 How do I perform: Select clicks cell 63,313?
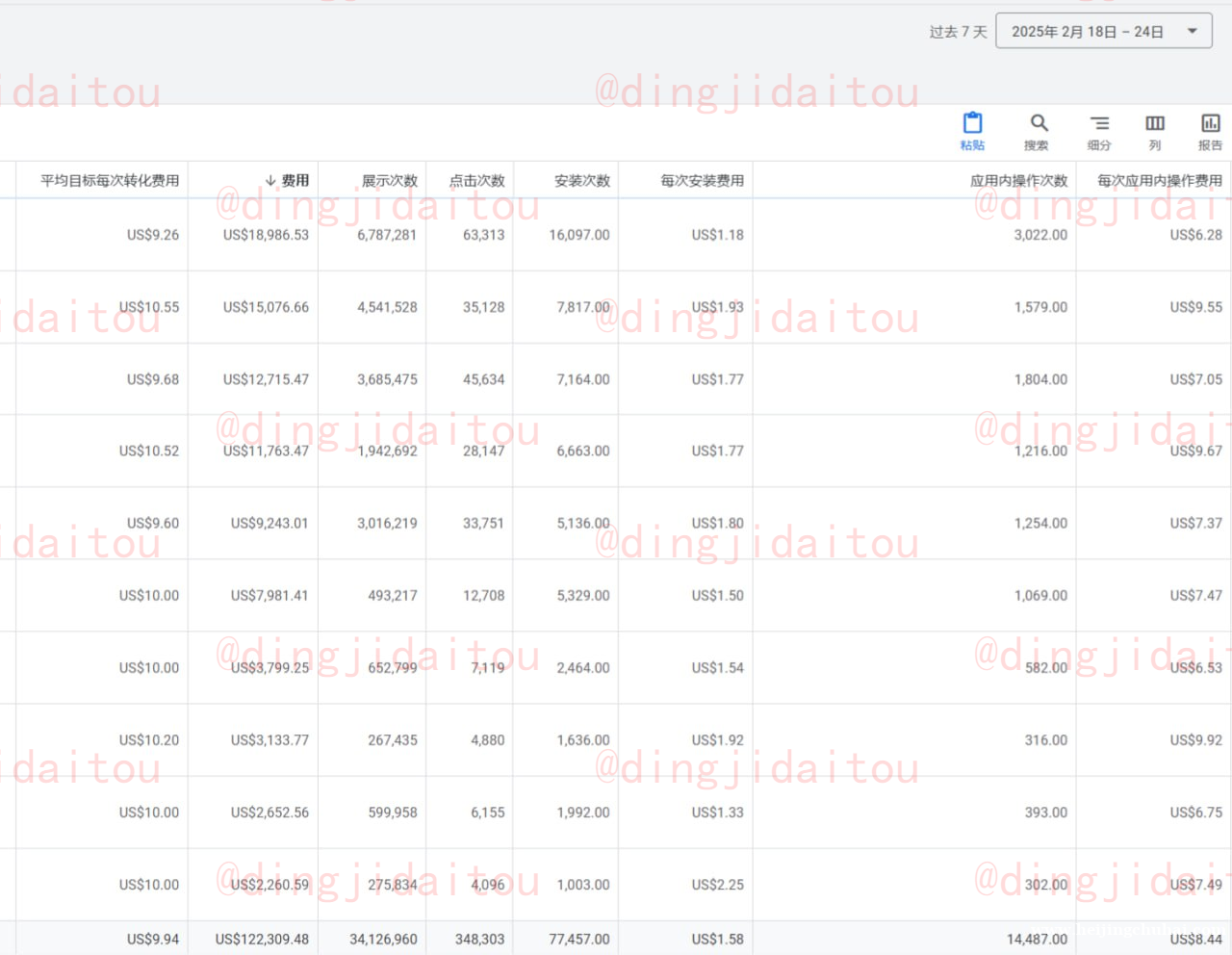pyautogui.click(x=483, y=235)
